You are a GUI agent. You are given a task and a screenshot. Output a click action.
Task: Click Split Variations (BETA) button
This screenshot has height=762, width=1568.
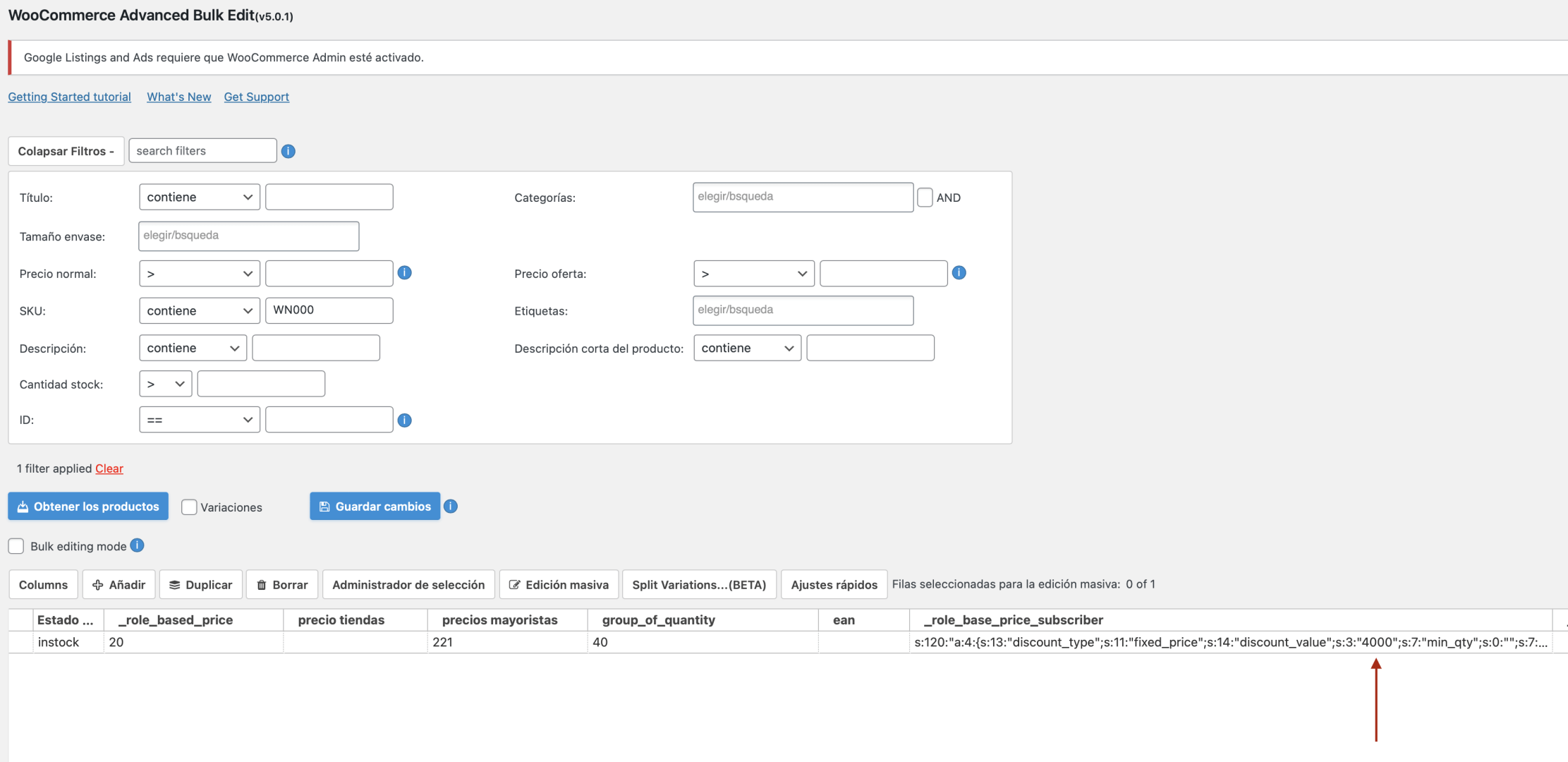click(699, 584)
